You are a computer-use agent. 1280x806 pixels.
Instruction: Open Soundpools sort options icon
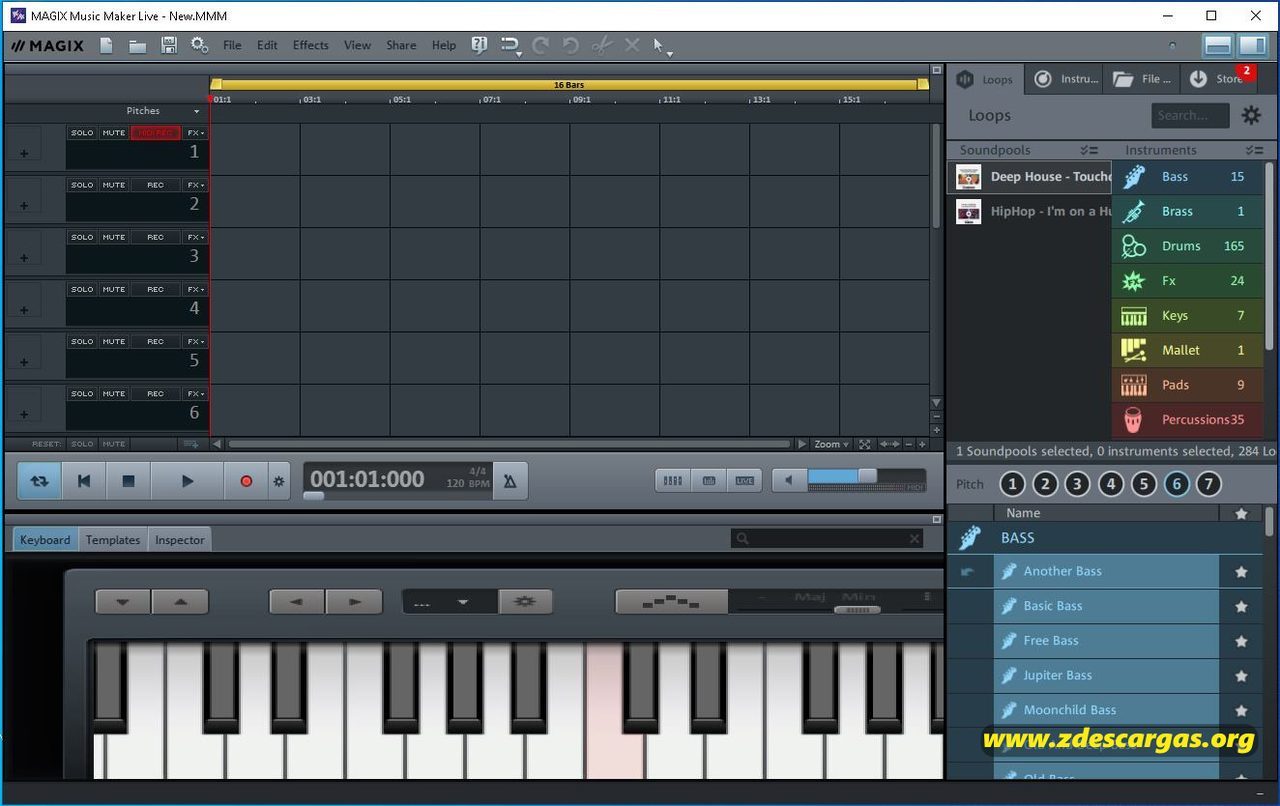[x=1089, y=150]
